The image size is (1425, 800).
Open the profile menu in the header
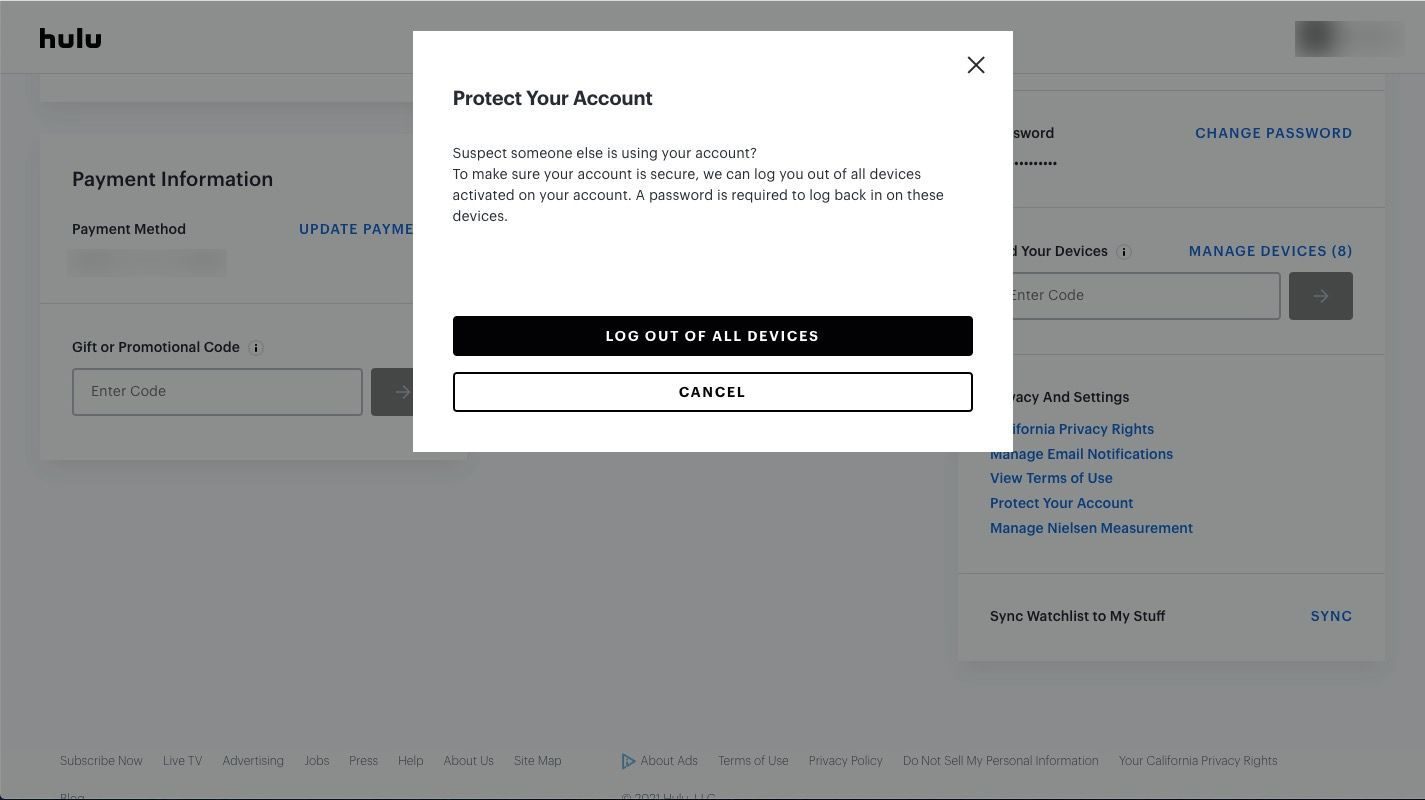(x=1348, y=38)
